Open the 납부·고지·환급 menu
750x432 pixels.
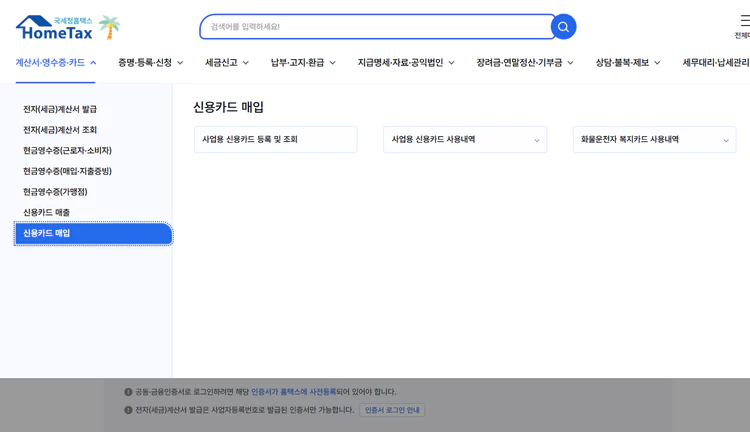303,63
